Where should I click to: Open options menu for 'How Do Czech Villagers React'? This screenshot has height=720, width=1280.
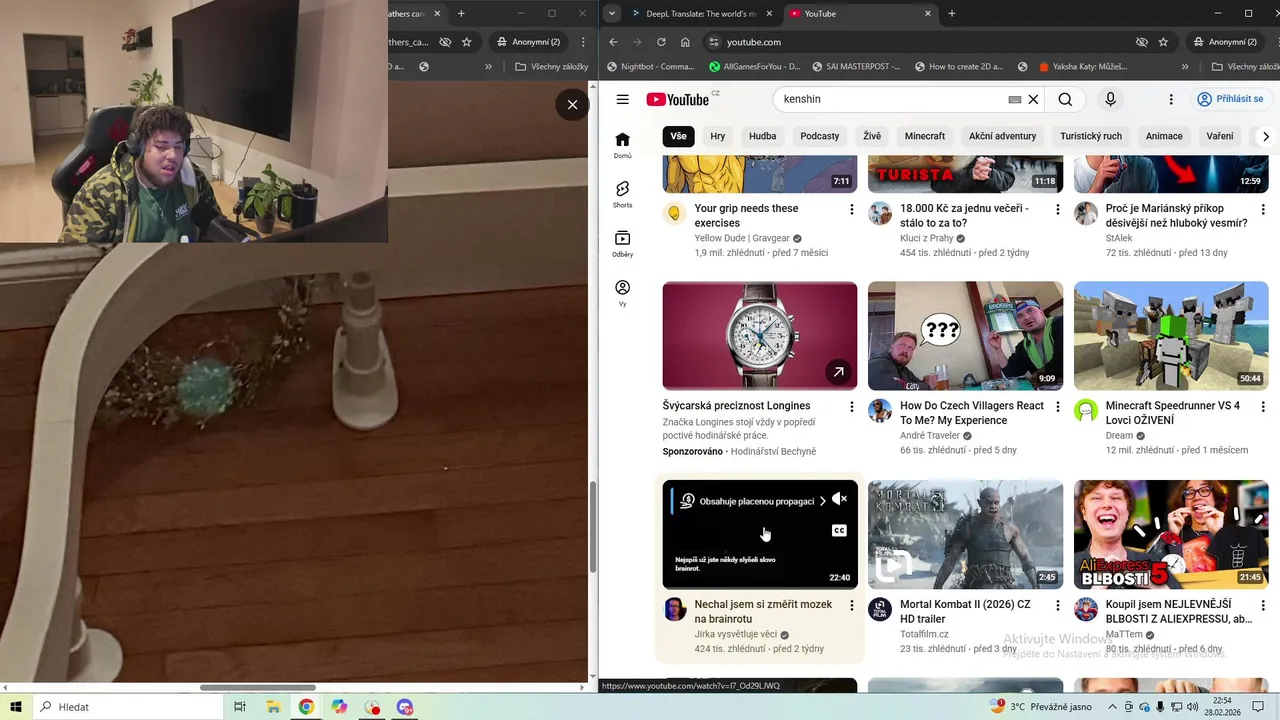point(1057,407)
